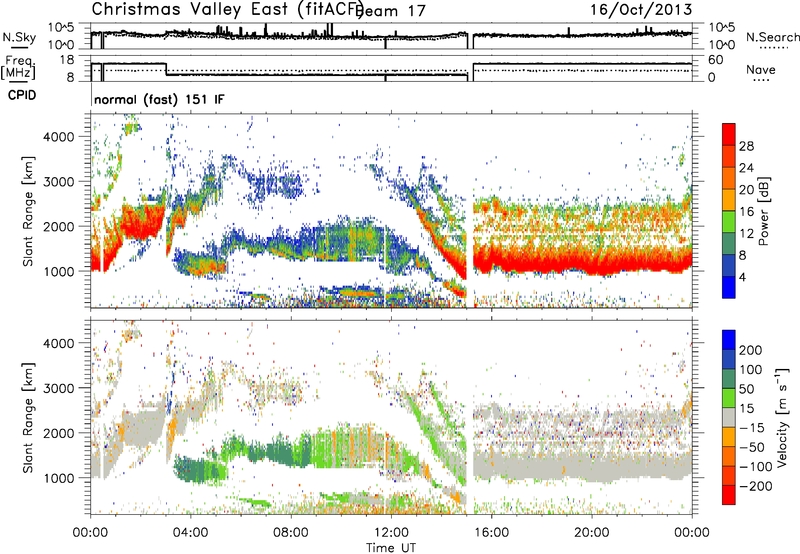Click the 'Christmas Valley East (fitACF)' title
The image size is (800, 554).
227,10
